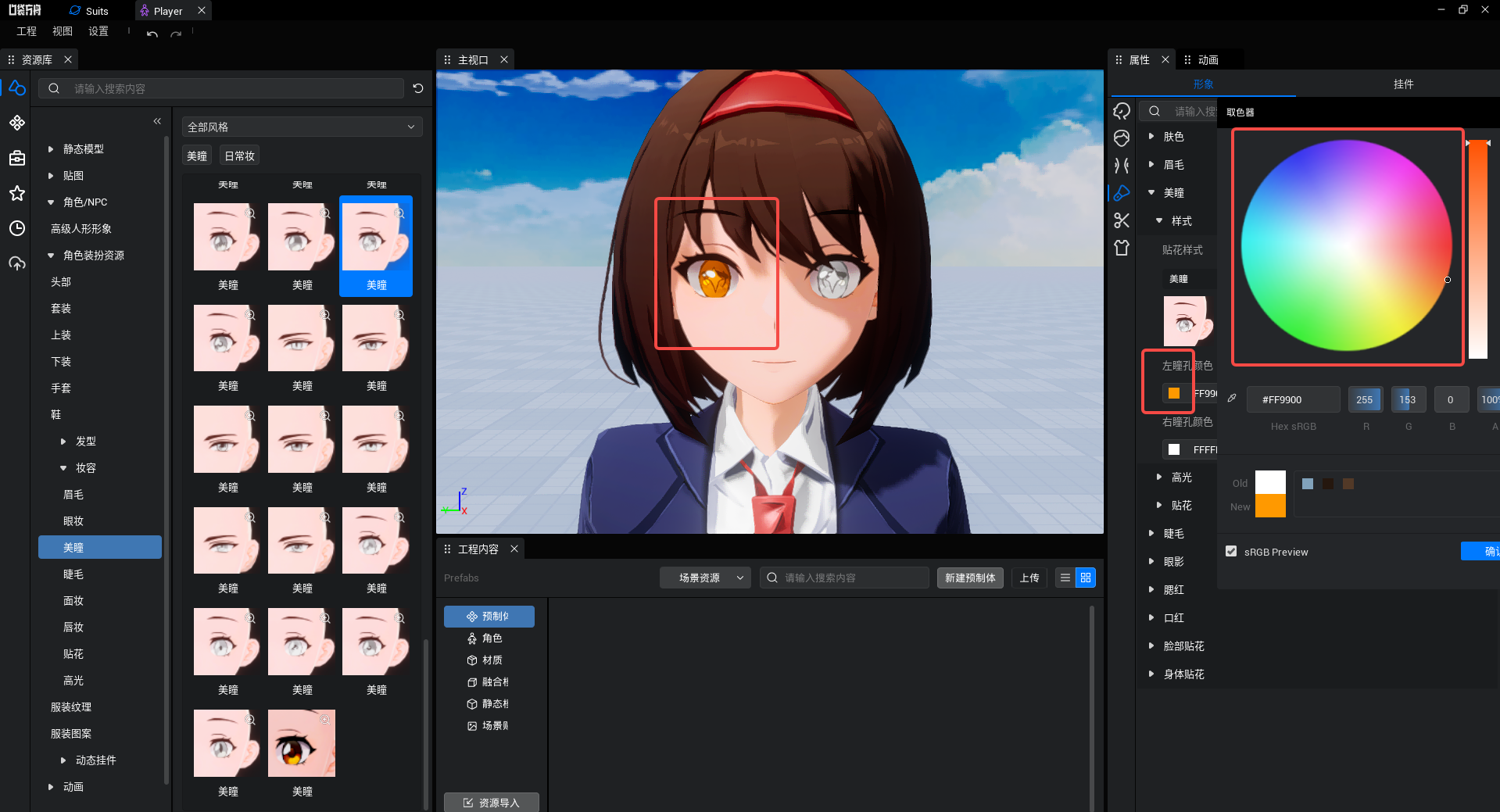1500x812 pixels.
Task: Click the resource library search field
Action: tap(220, 88)
